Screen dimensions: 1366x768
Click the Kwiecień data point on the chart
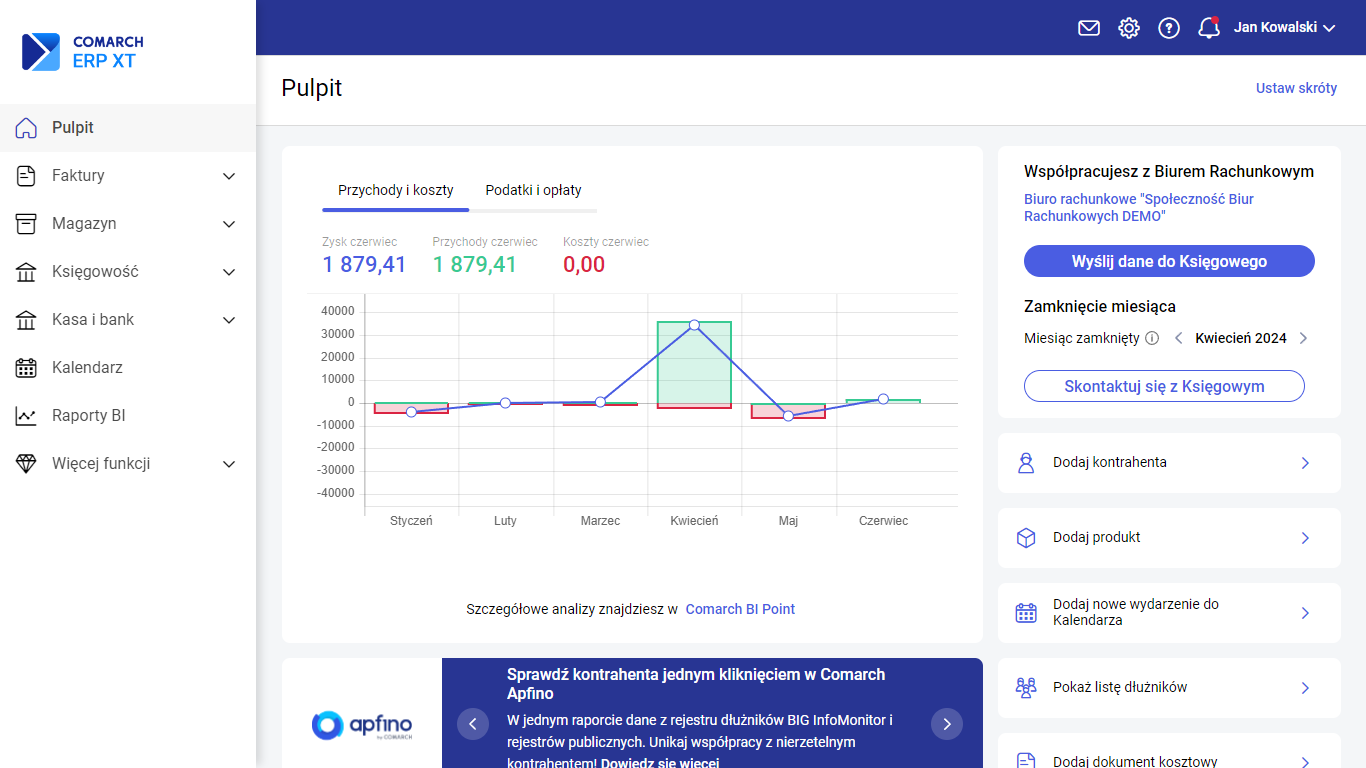(694, 325)
